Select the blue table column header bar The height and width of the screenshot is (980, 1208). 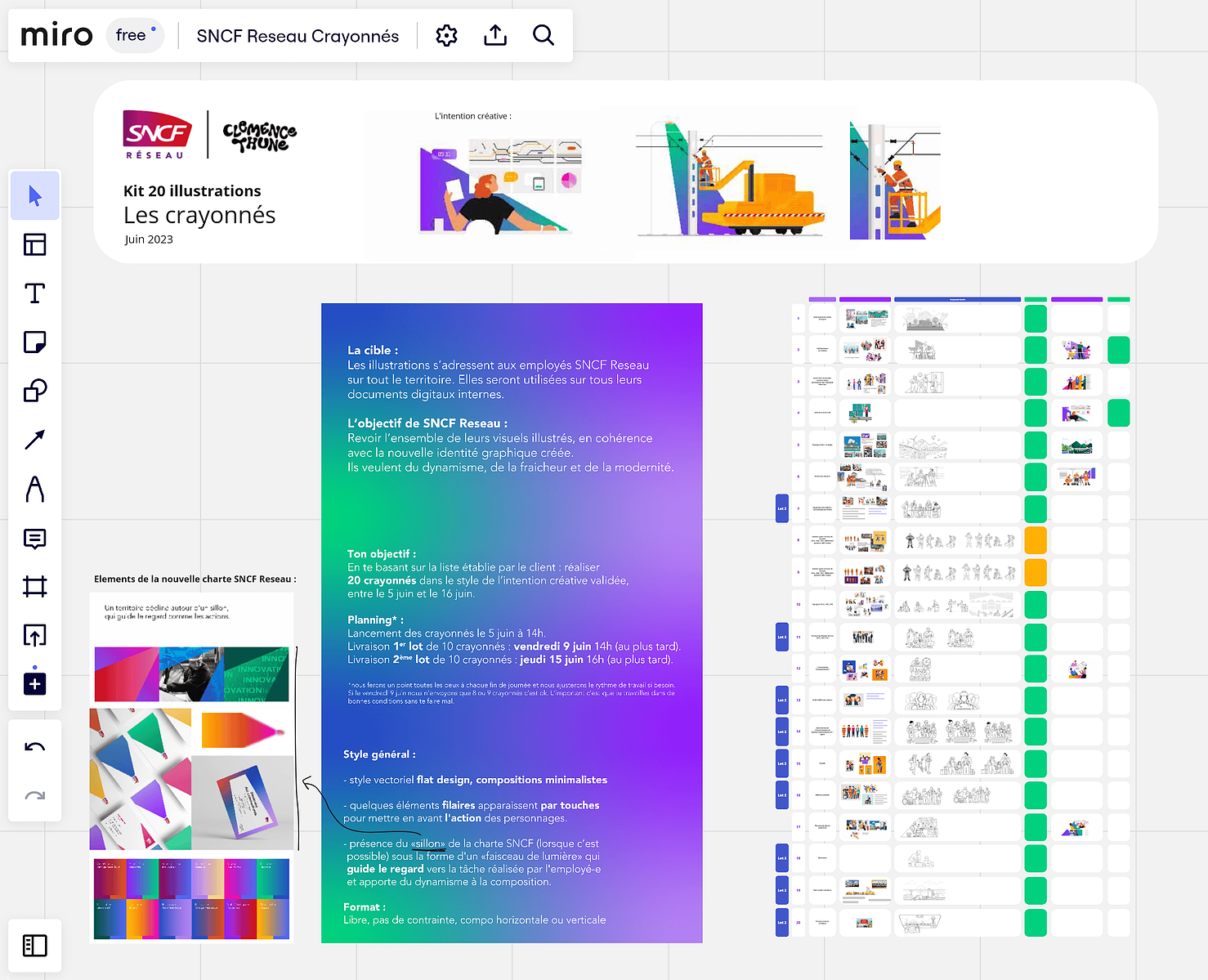pos(957,299)
